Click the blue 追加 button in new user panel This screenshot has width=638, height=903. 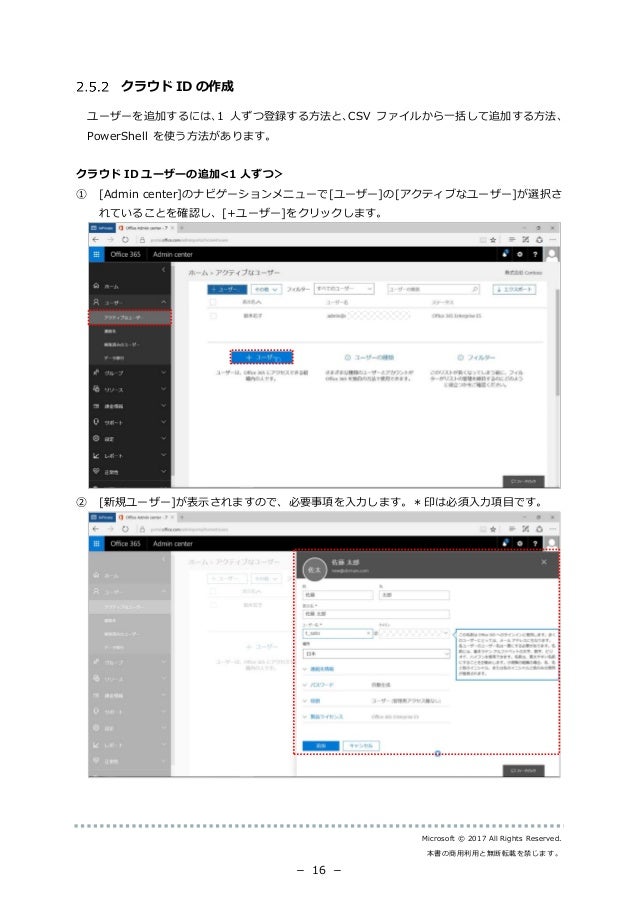[x=321, y=745]
